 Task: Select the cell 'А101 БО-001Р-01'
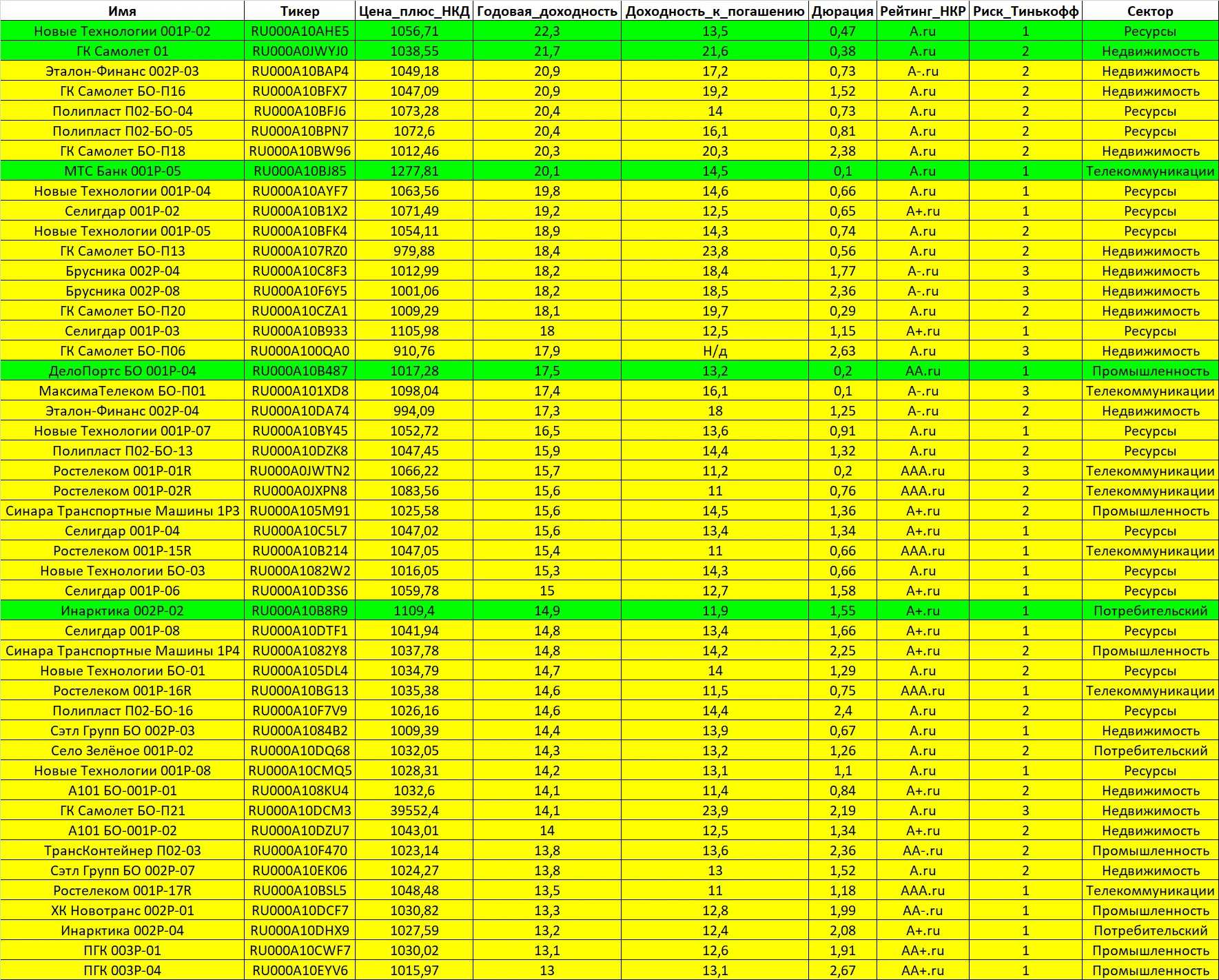tap(123, 790)
